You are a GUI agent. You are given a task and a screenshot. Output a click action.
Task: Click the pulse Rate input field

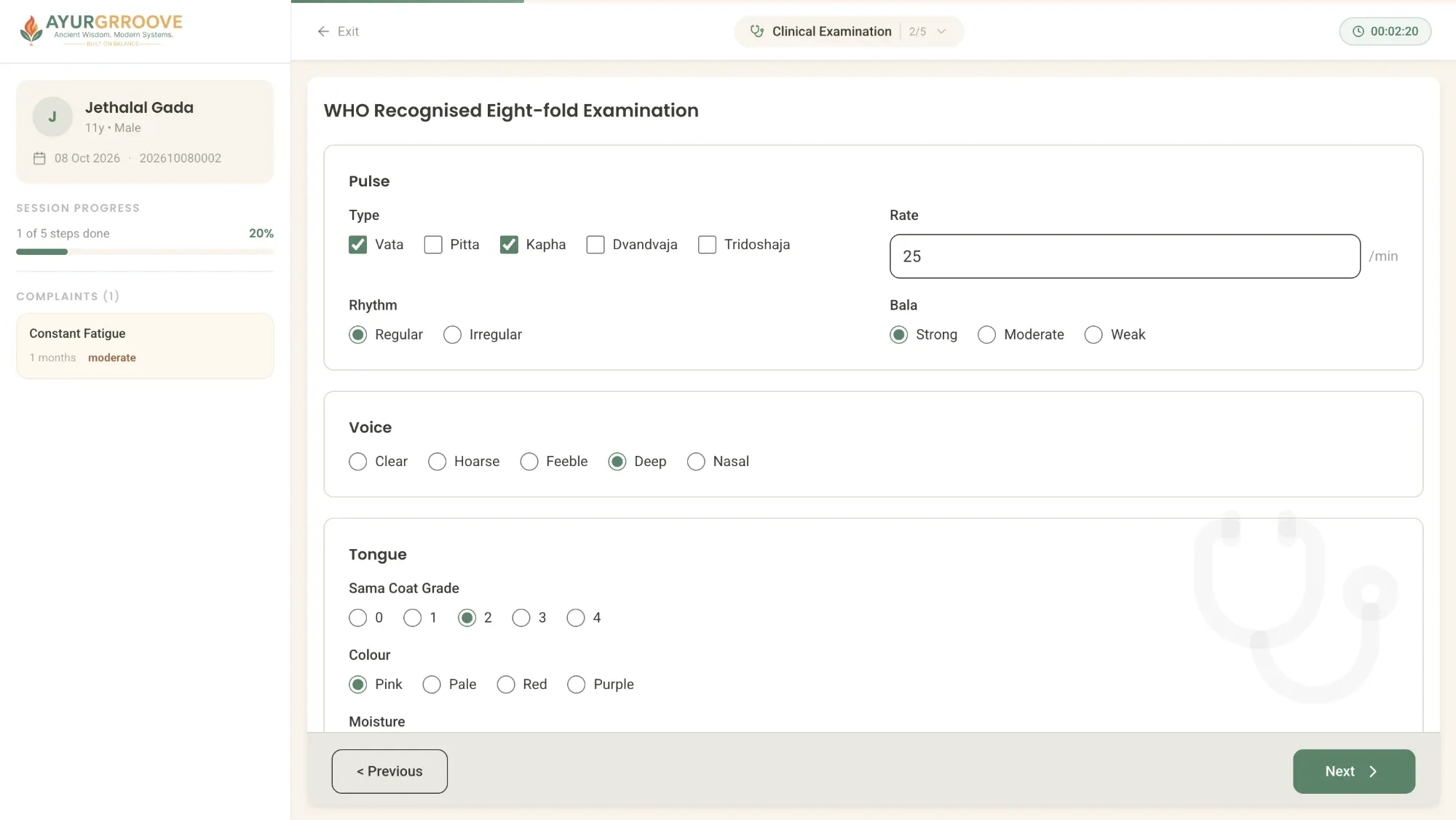[x=1125, y=256]
